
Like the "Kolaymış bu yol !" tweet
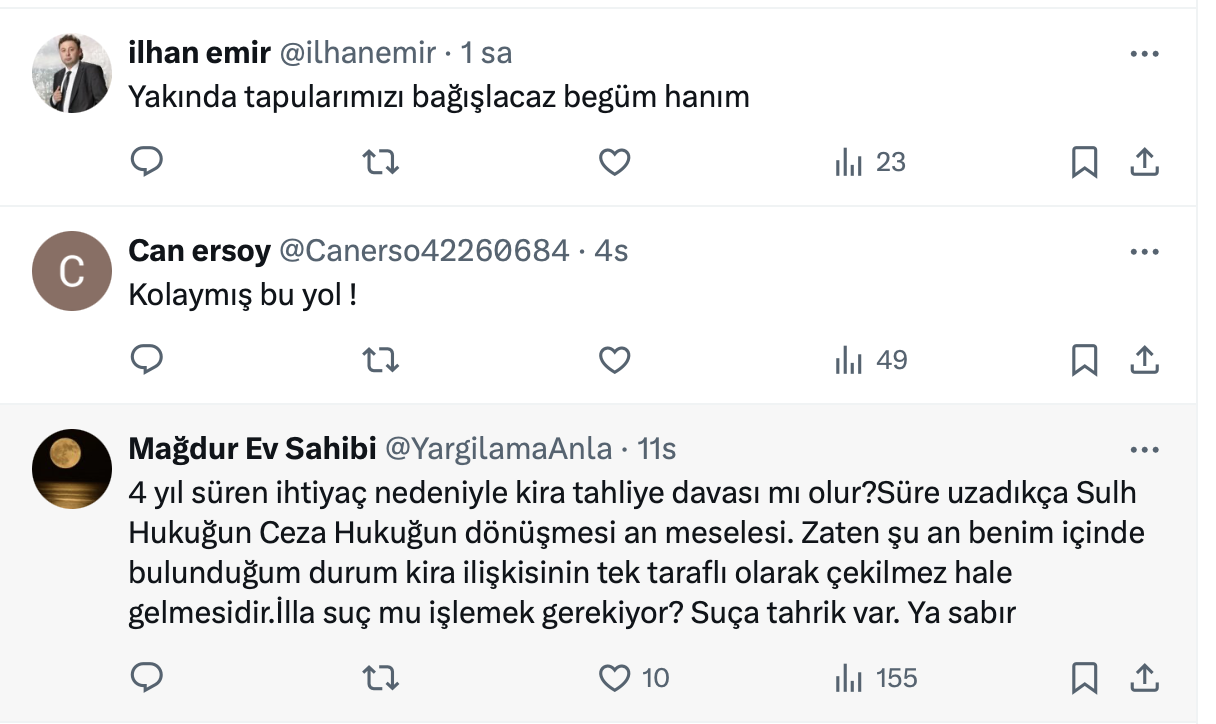click(614, 359)
